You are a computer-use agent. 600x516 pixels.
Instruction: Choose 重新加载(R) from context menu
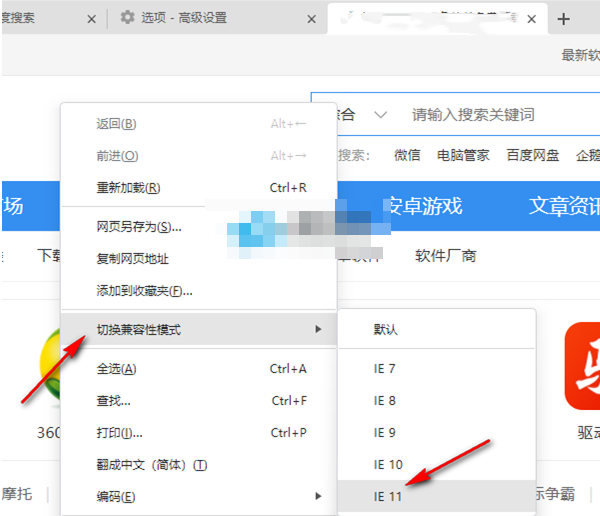tap(199, 188)
